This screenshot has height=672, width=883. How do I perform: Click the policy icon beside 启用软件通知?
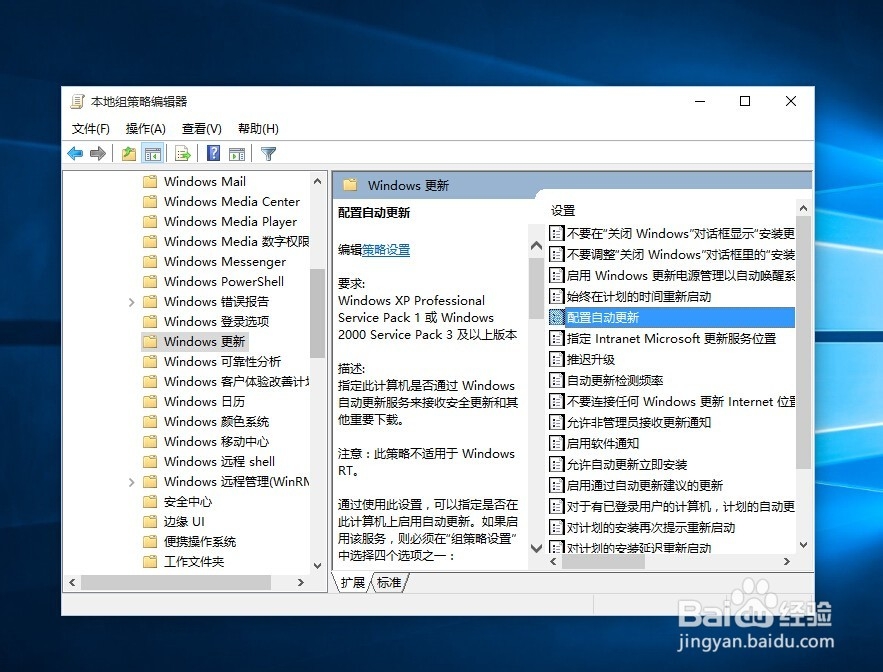(556, 443)
